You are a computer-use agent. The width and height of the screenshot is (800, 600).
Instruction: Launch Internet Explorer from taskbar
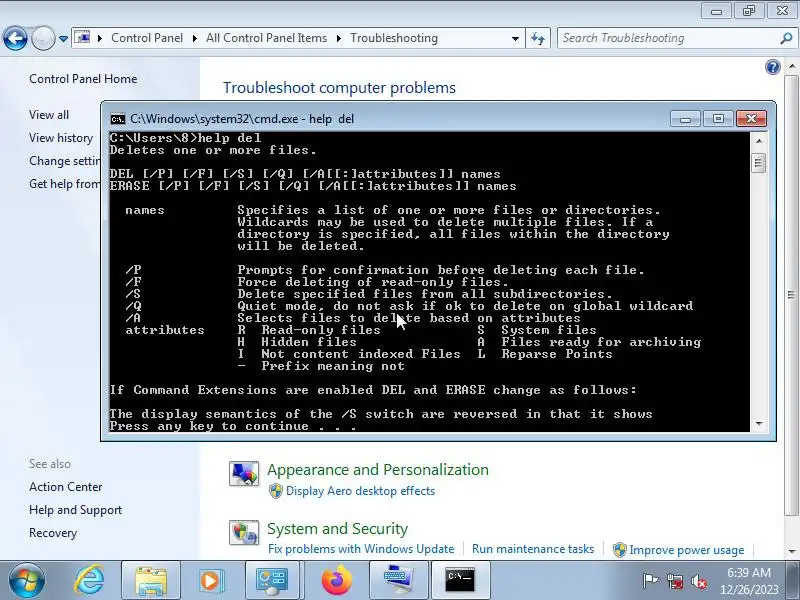(x=89, y=580)
